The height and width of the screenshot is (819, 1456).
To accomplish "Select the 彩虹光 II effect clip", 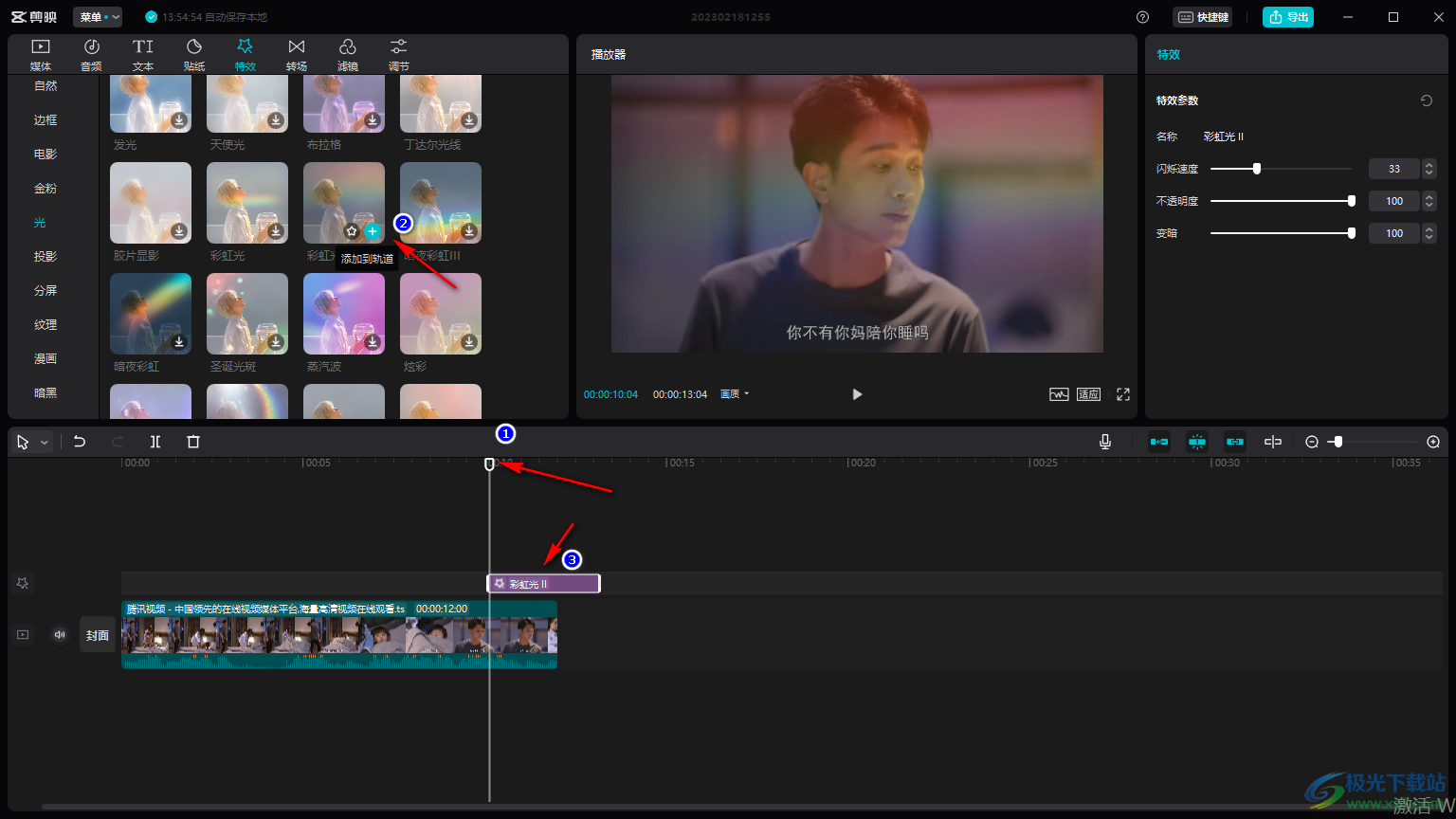I will pos(544,584).
